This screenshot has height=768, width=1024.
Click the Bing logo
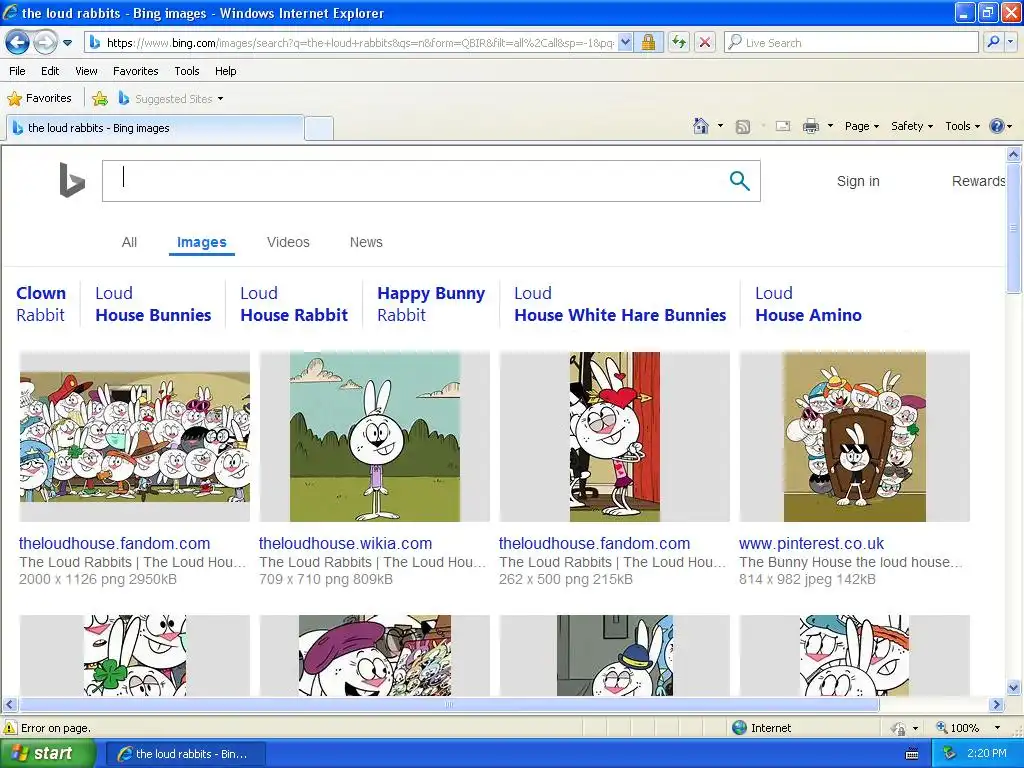72,180
